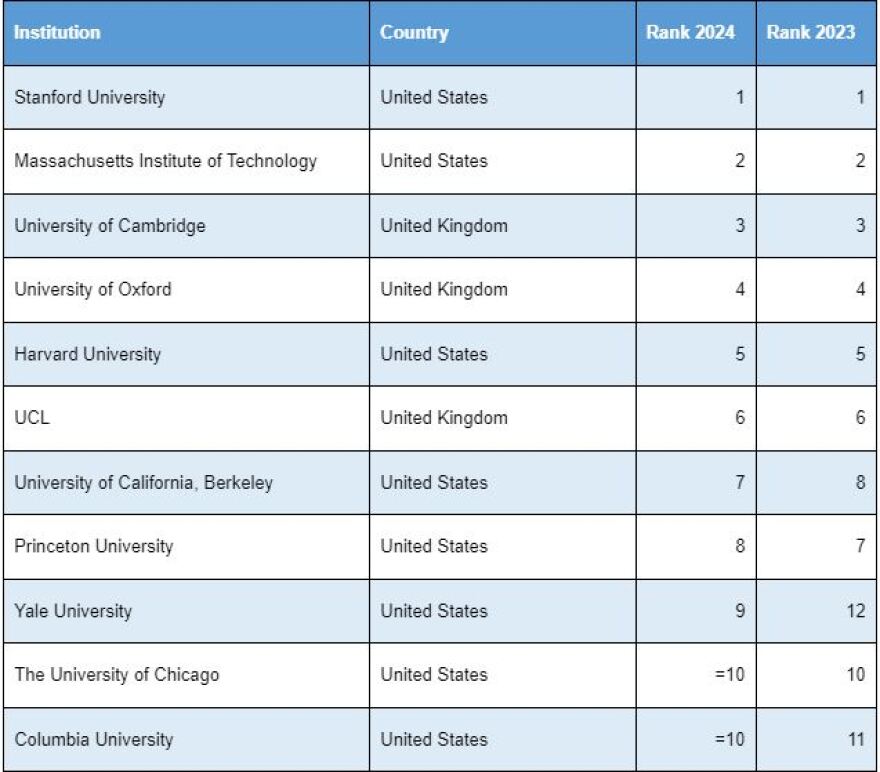Image resolution: width=880 pixels, height=772 pixels.
Task: Click UCL's United Kingdom country cell
Action: [x=444, y=418]
